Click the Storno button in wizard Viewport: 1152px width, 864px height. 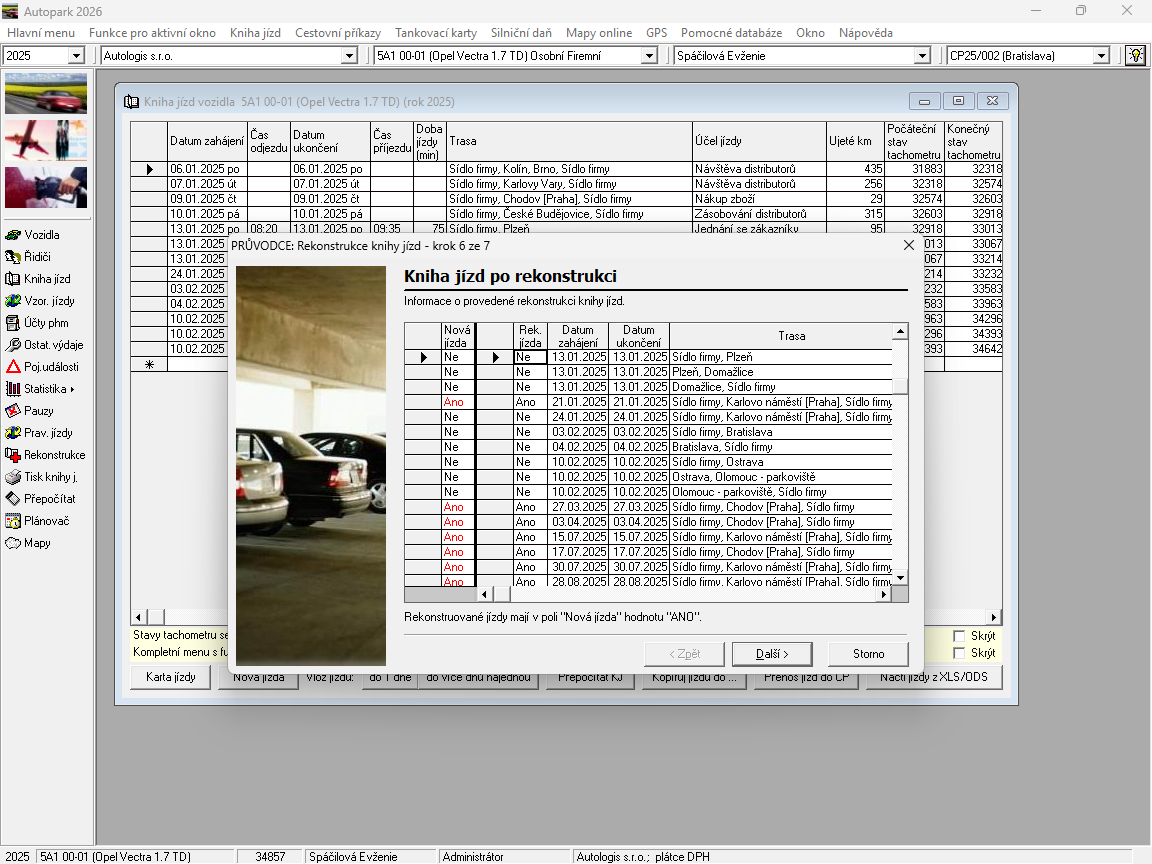[868, 654]
